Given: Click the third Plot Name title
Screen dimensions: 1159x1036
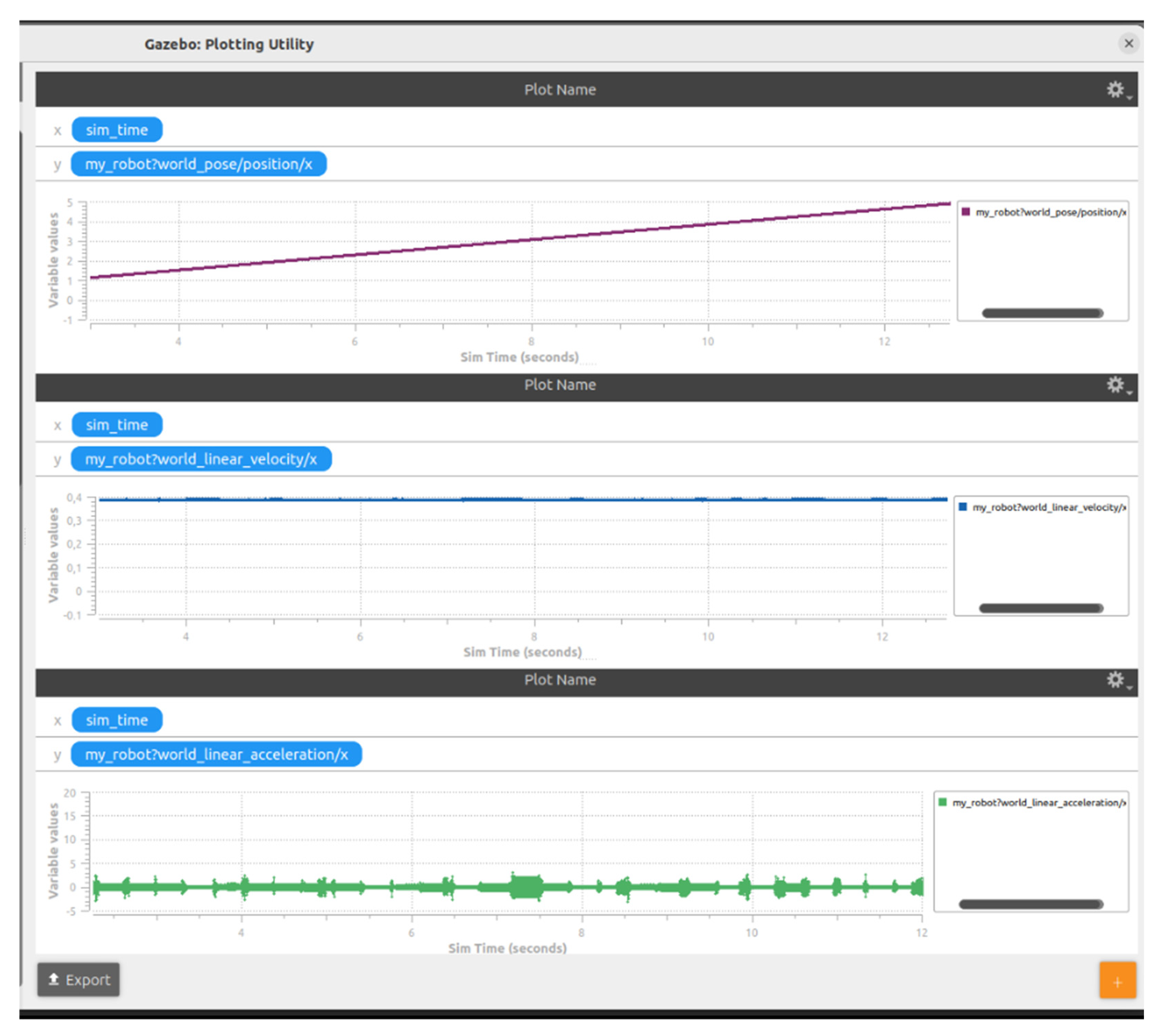Looking at the screenshot, I should point(560,680).
